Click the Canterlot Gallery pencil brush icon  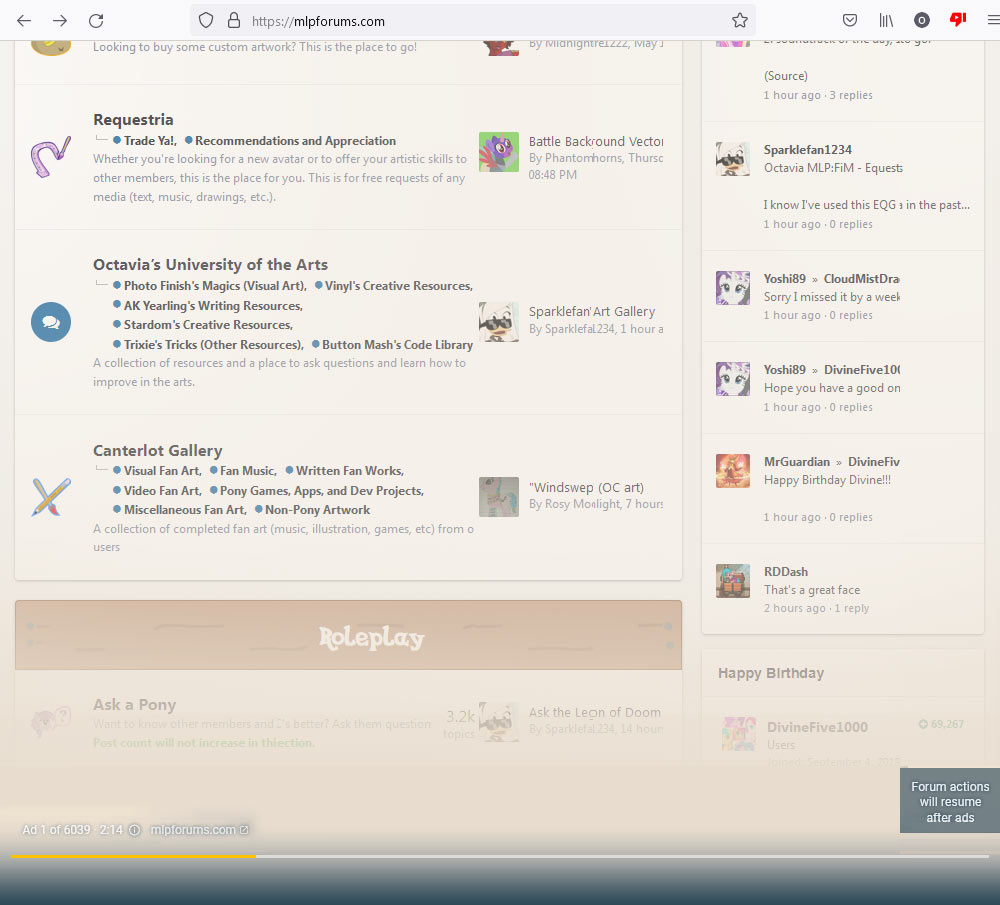[51, 497]
